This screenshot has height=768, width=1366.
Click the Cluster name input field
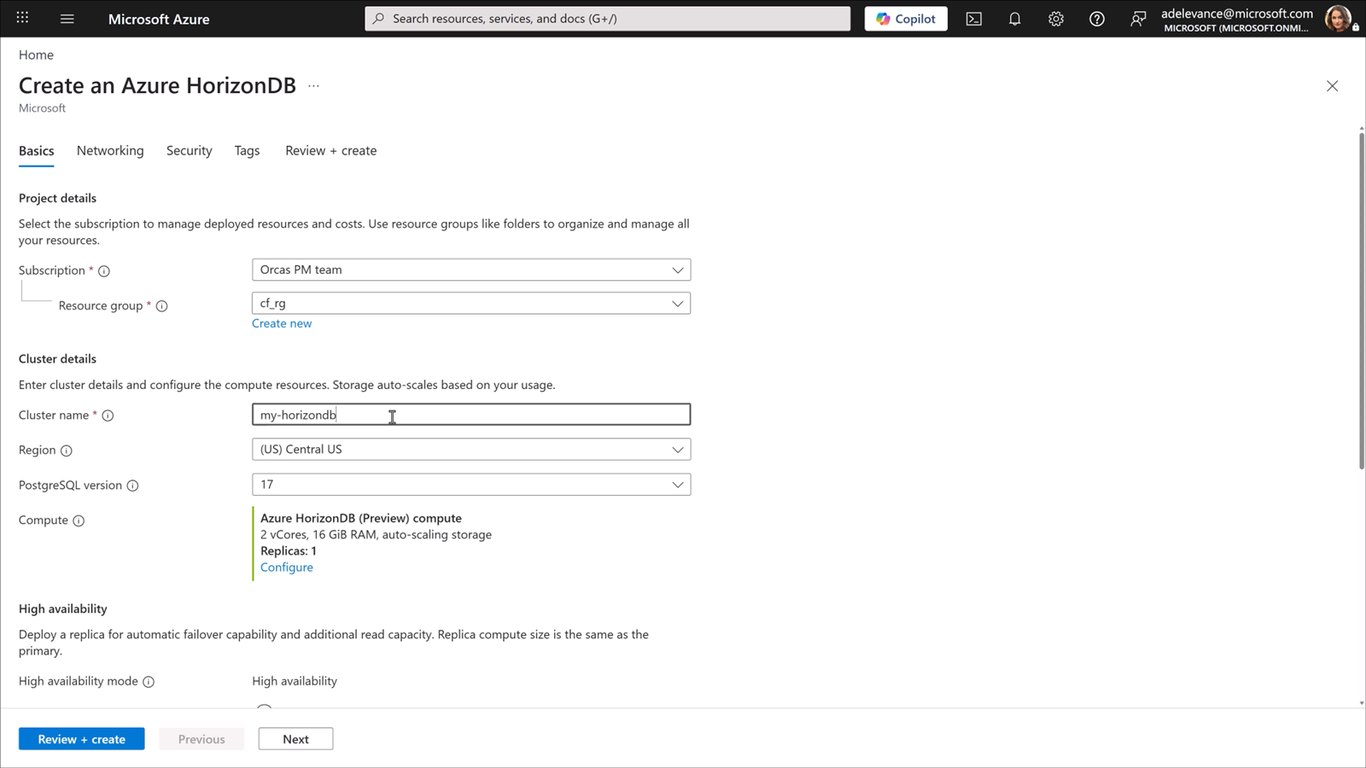pos(471,414)
